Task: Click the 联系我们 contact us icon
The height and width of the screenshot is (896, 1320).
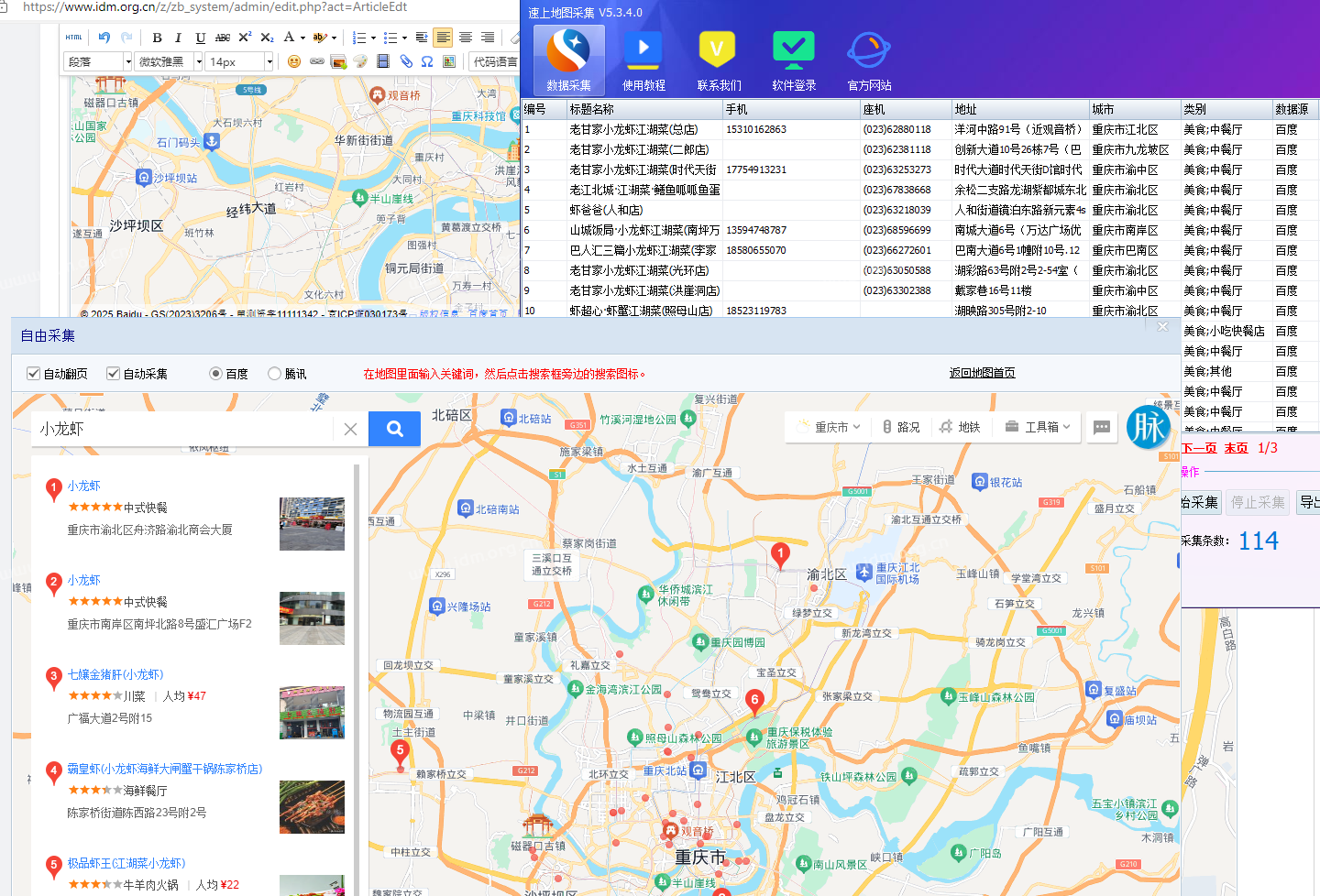Action: pyautogui.click(x=718, y=60)
